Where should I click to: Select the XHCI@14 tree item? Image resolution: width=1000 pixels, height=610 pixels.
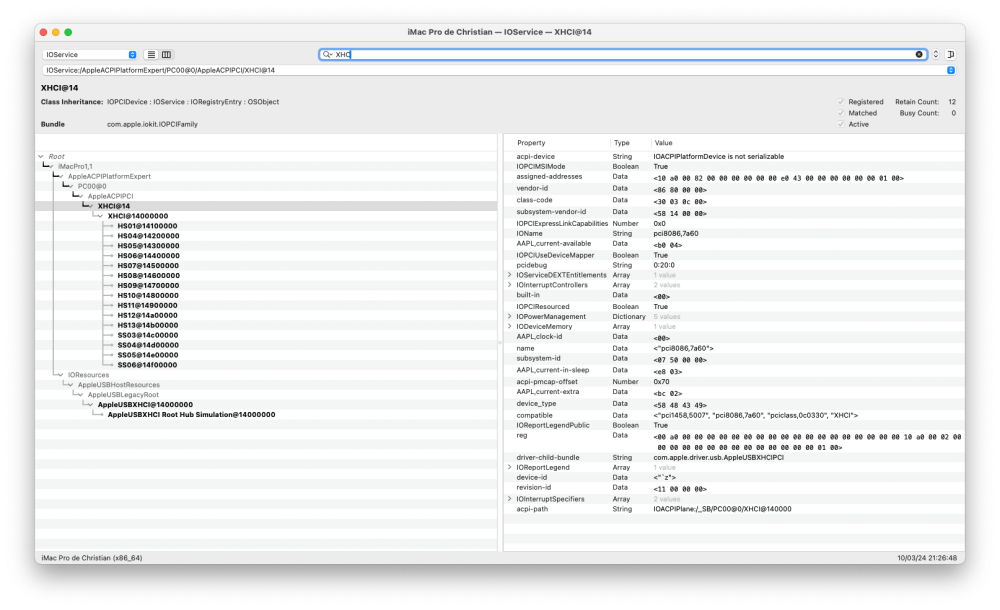pyautogui.click(x=114, y=206)
